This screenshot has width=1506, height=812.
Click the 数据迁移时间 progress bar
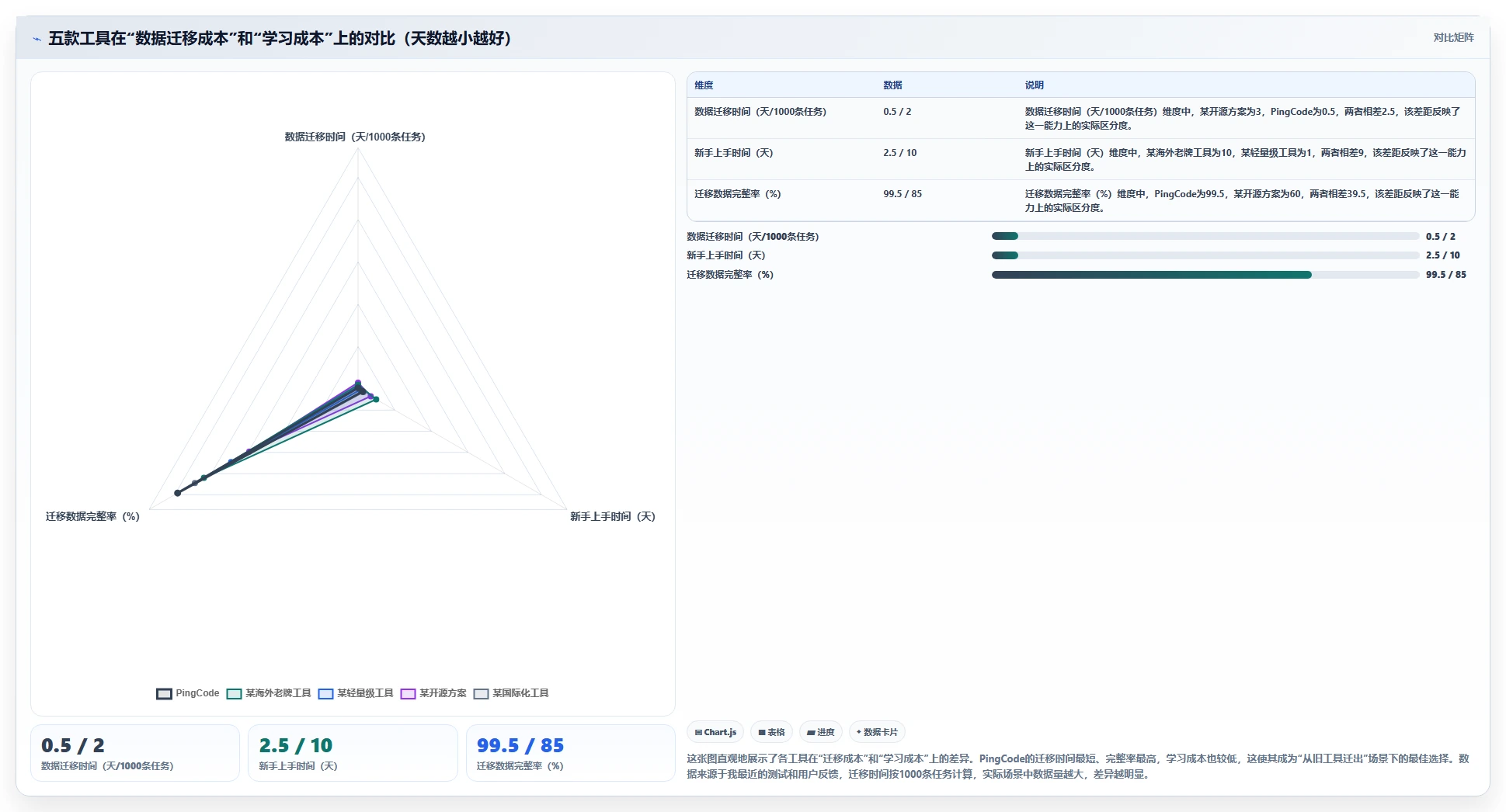(x=1205, y=236)
